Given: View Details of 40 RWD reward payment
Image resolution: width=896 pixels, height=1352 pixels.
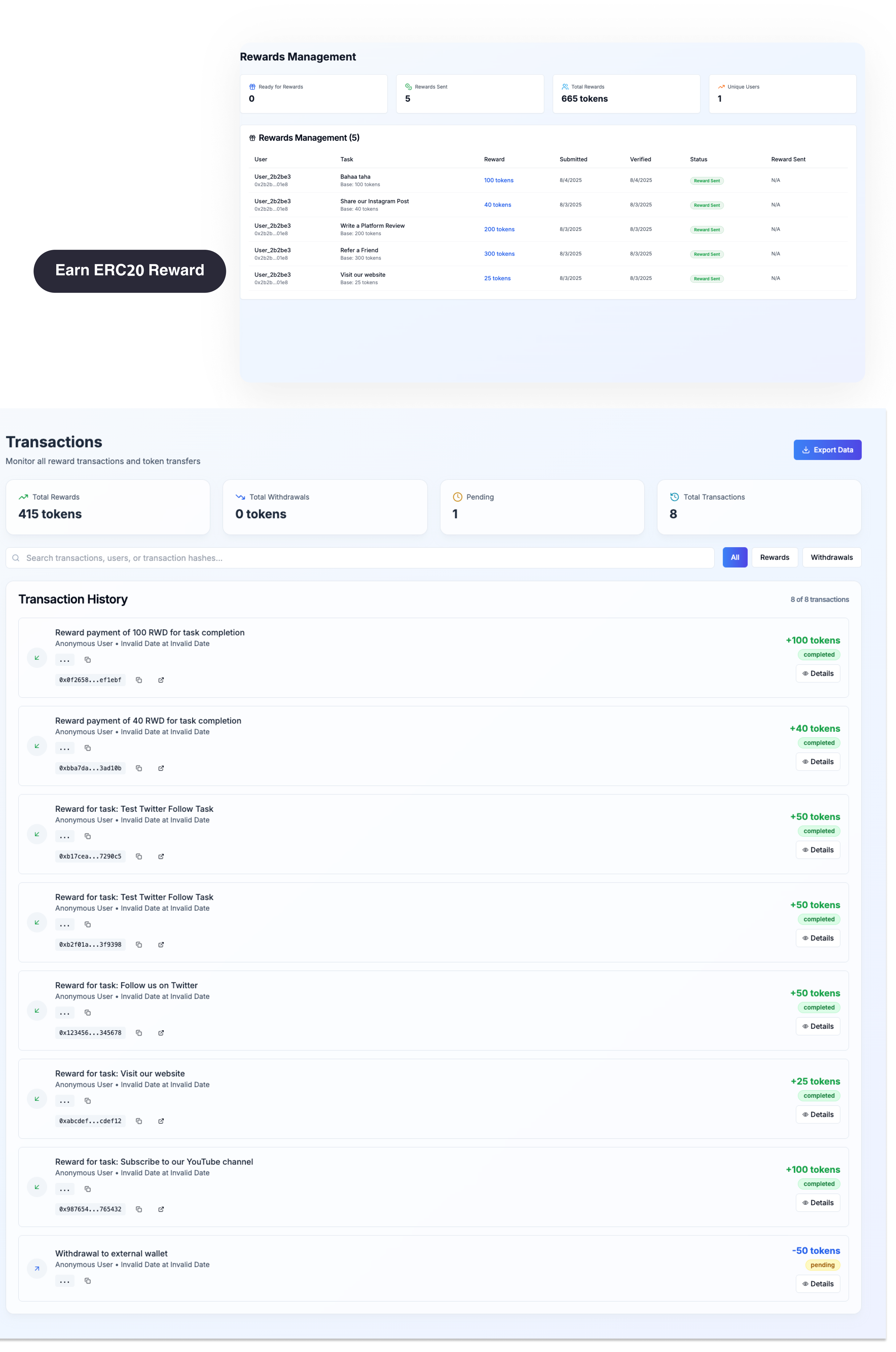Looking at the screenshot, I should (818, 762).
